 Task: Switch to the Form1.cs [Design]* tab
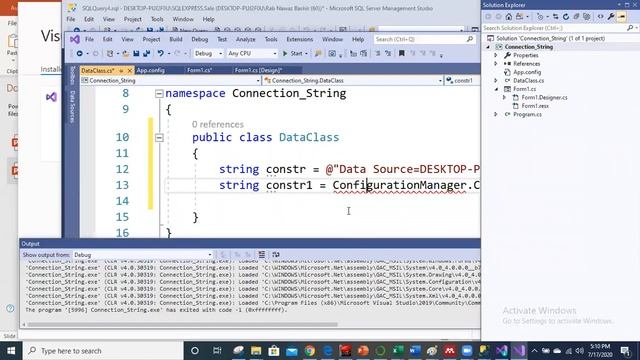pyautogui.click(x=258, y=70)
